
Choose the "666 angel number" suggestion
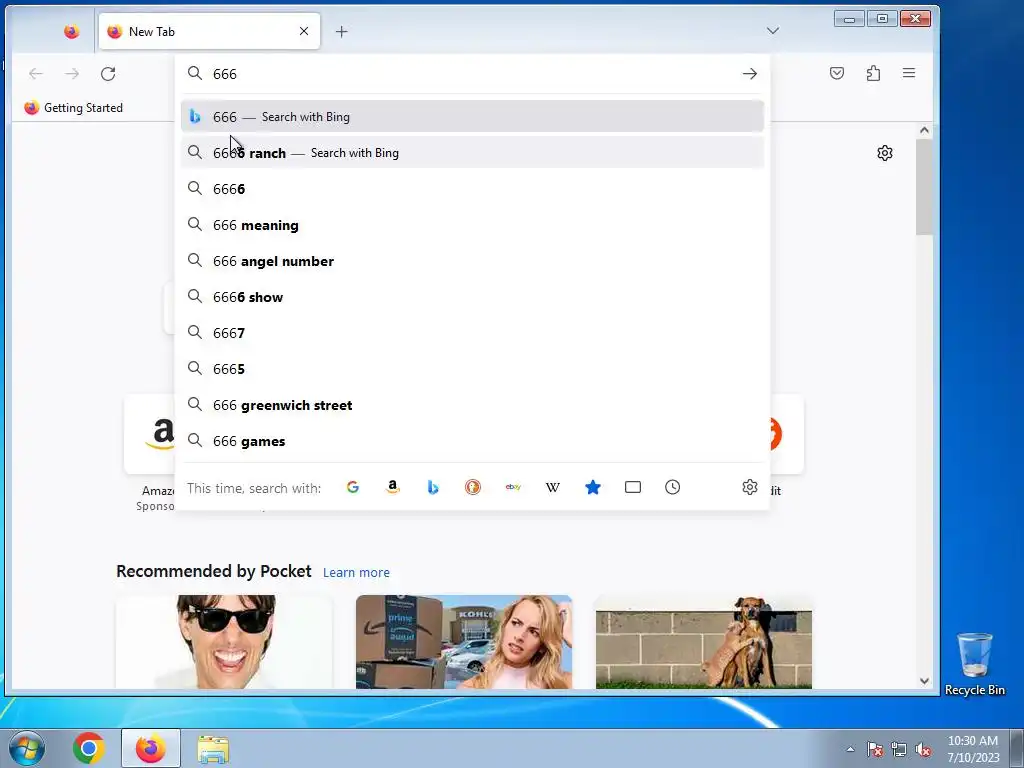pos(472,261)
